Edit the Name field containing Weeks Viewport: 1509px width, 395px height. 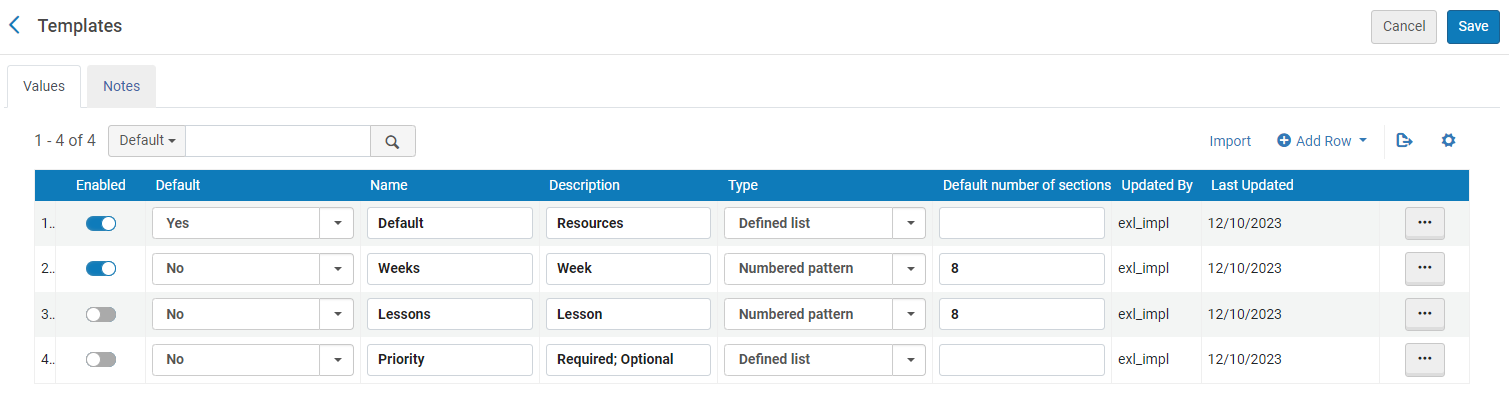[450, 268]
